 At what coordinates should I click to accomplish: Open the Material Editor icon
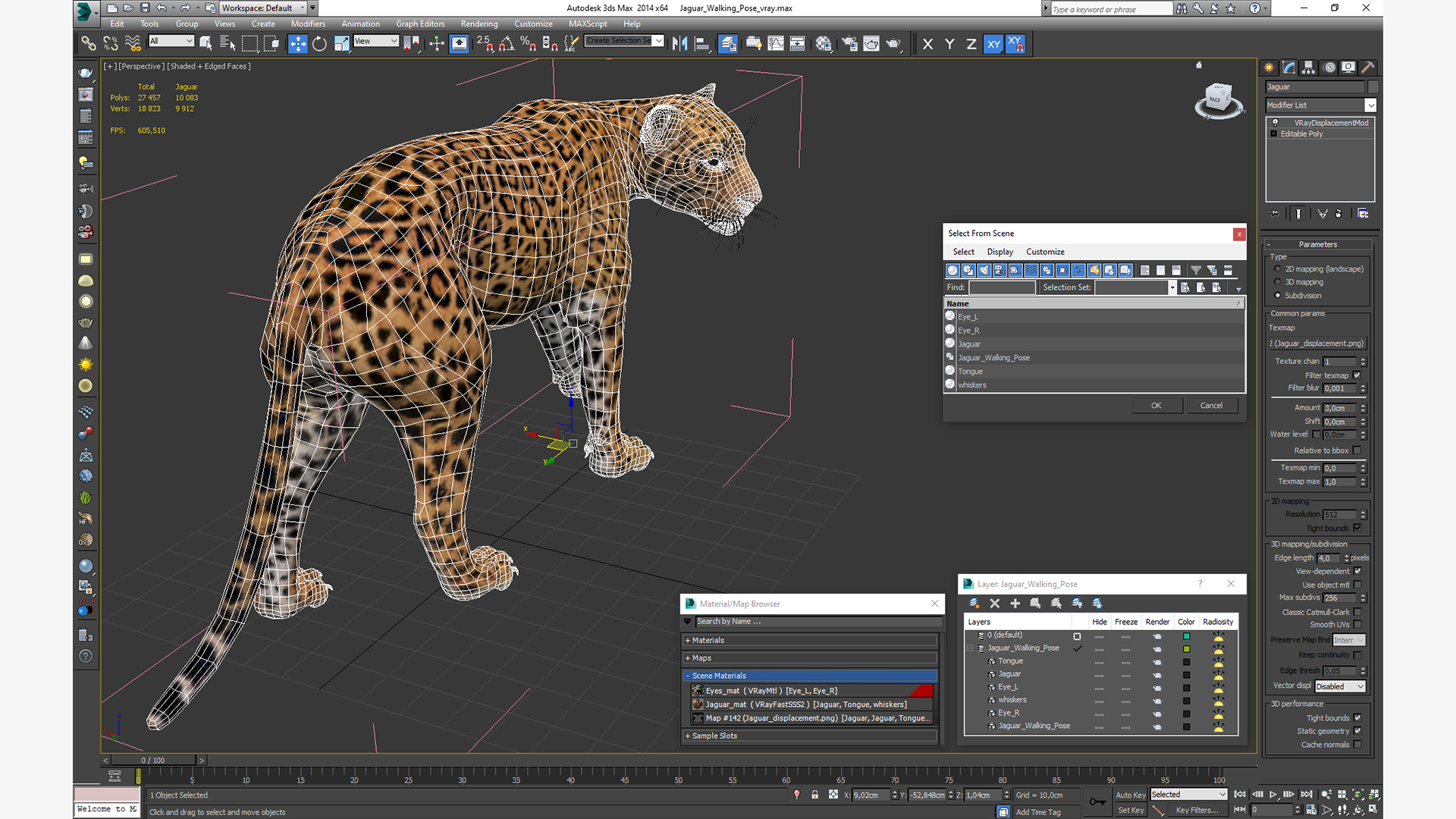coord(824,44)
